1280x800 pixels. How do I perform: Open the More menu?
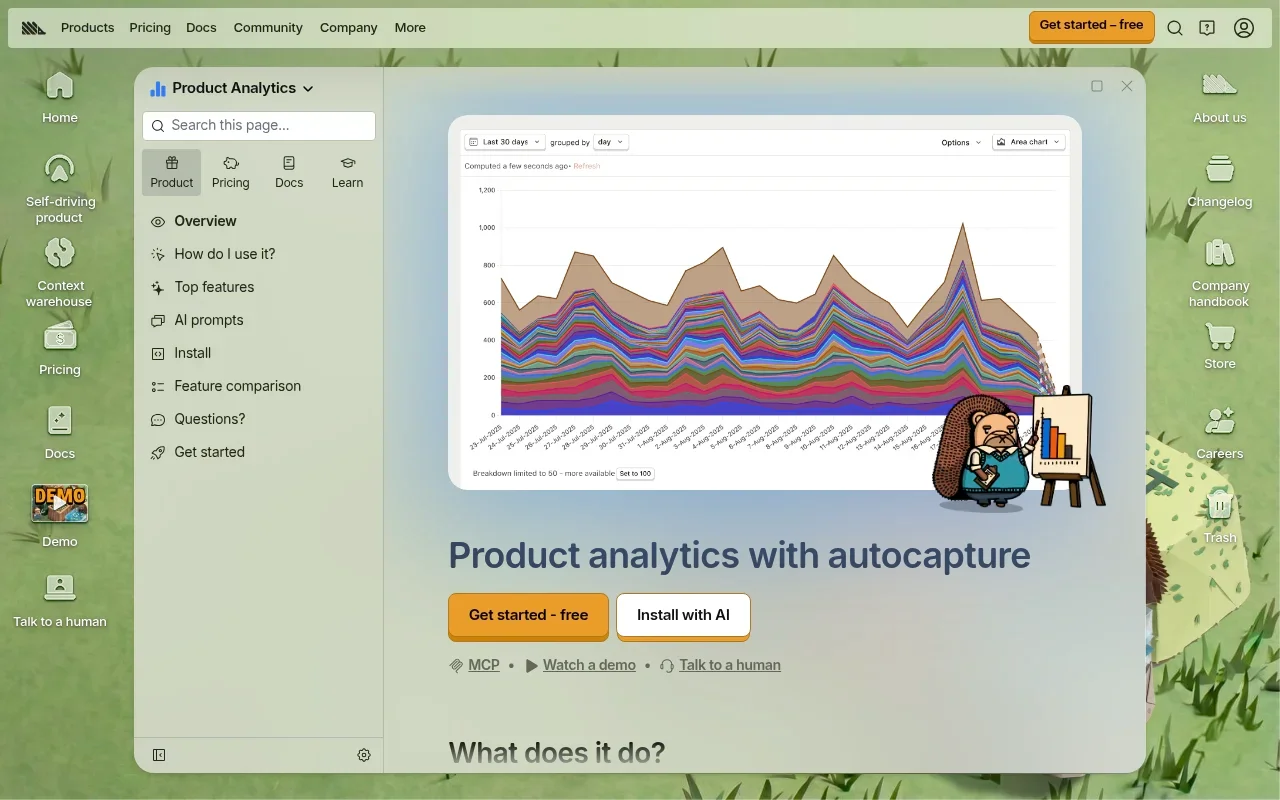click(410, 28)
